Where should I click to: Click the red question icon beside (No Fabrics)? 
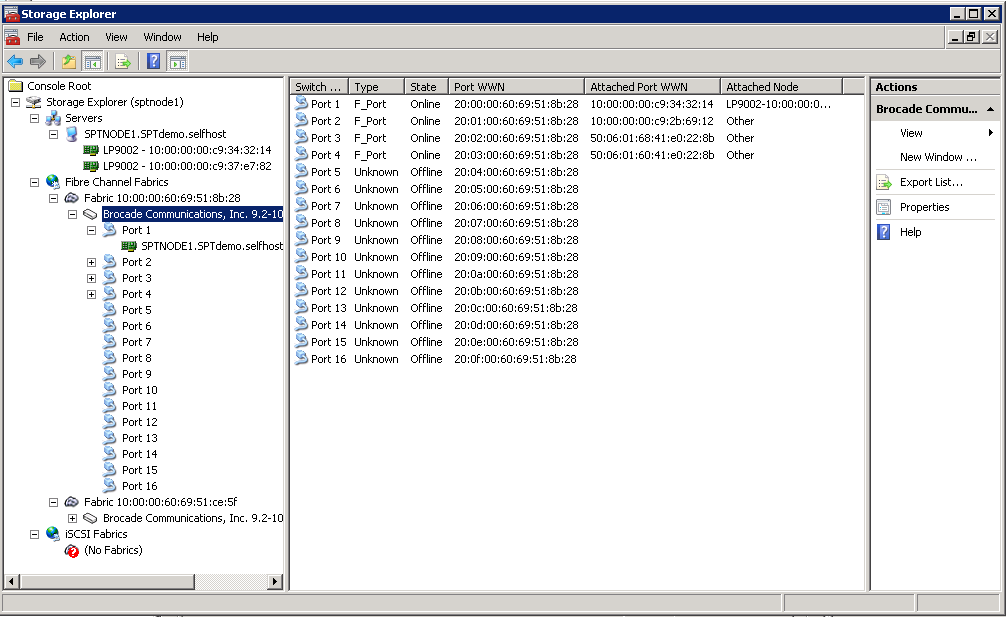(72, 550)
